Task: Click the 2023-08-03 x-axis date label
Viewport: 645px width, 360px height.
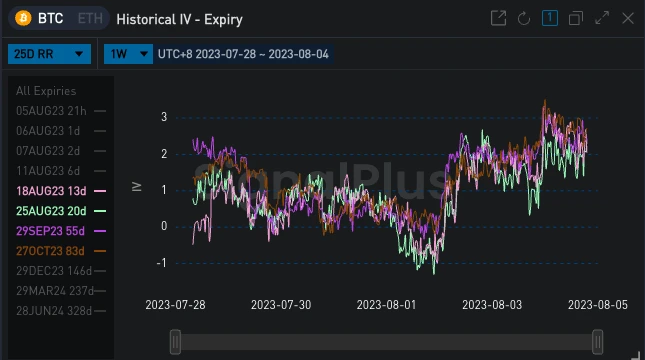Action: [x=492, y=305]
